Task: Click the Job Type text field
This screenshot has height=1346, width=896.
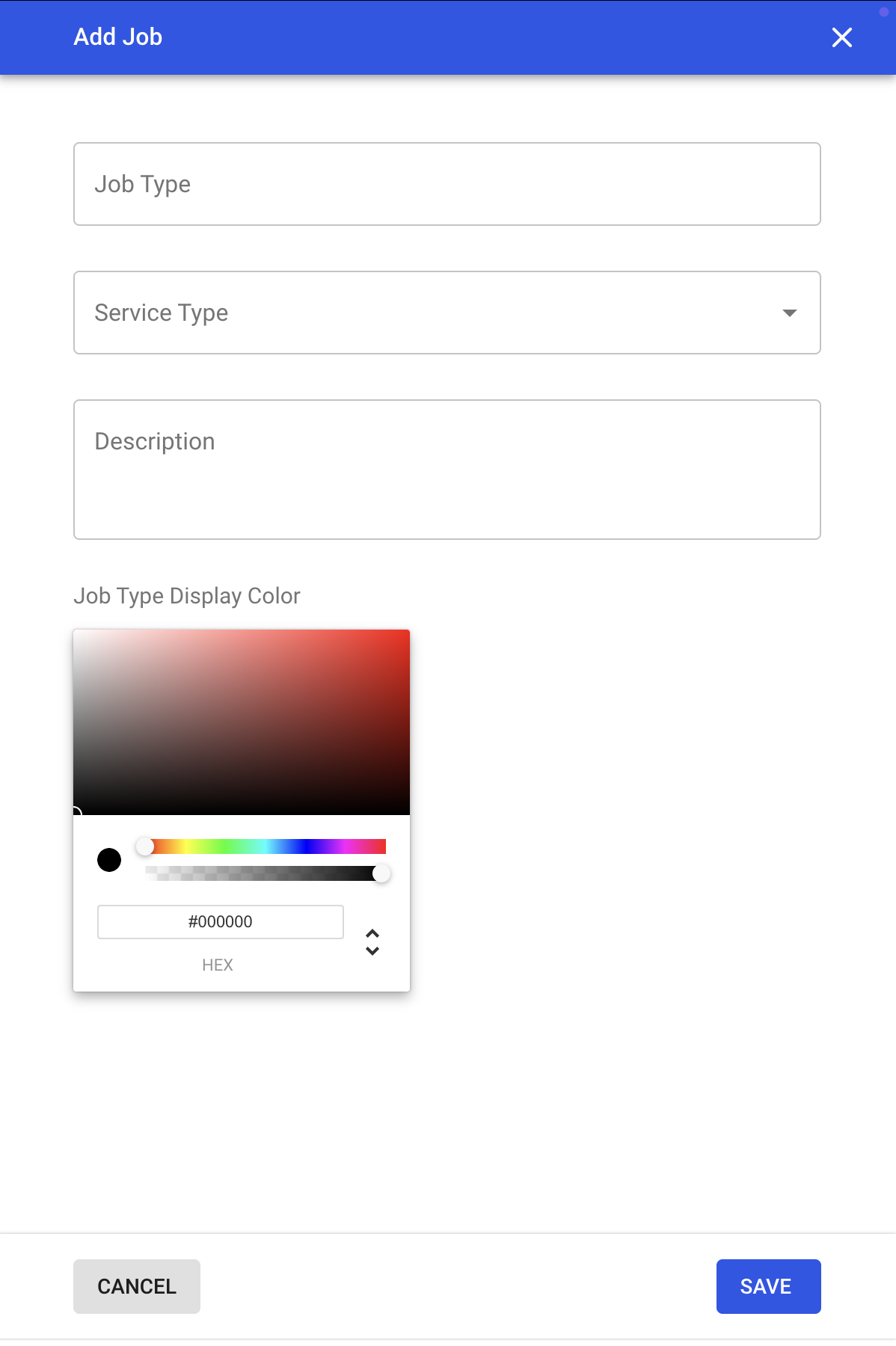Action: [x=447, y=184]
